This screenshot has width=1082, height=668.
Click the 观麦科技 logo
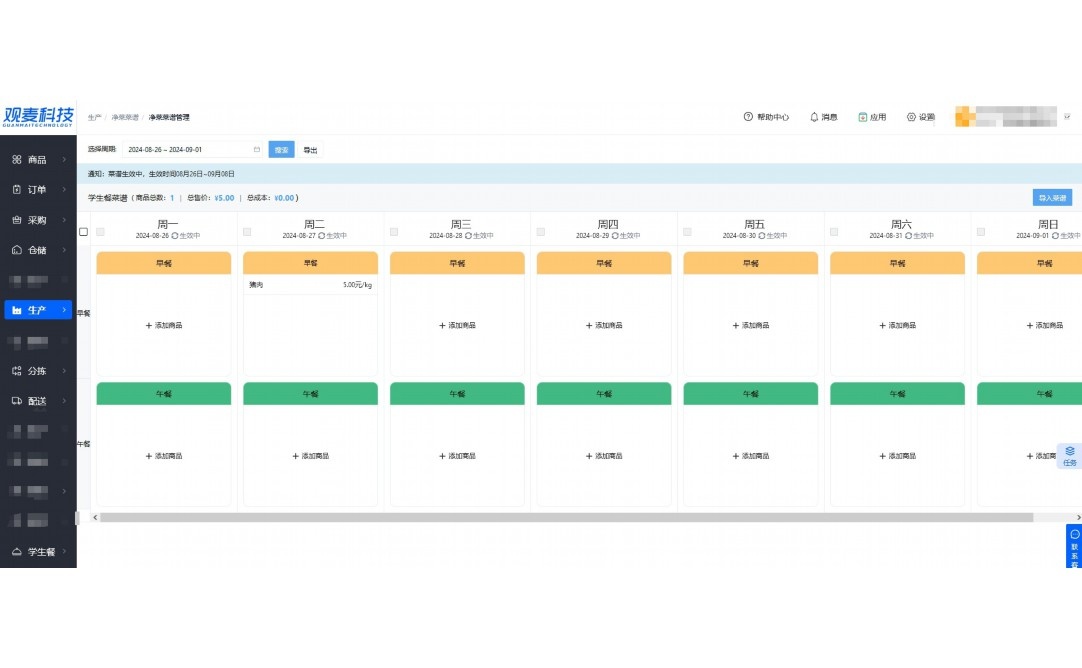(38, 116)
